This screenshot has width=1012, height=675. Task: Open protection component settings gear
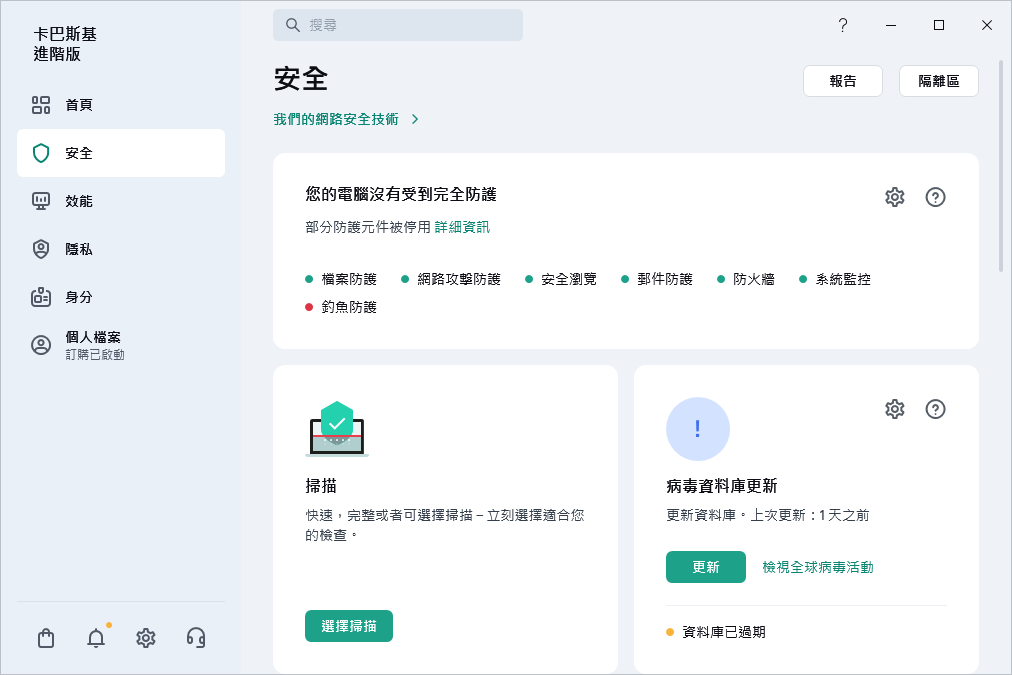click(x=894, y=197)
